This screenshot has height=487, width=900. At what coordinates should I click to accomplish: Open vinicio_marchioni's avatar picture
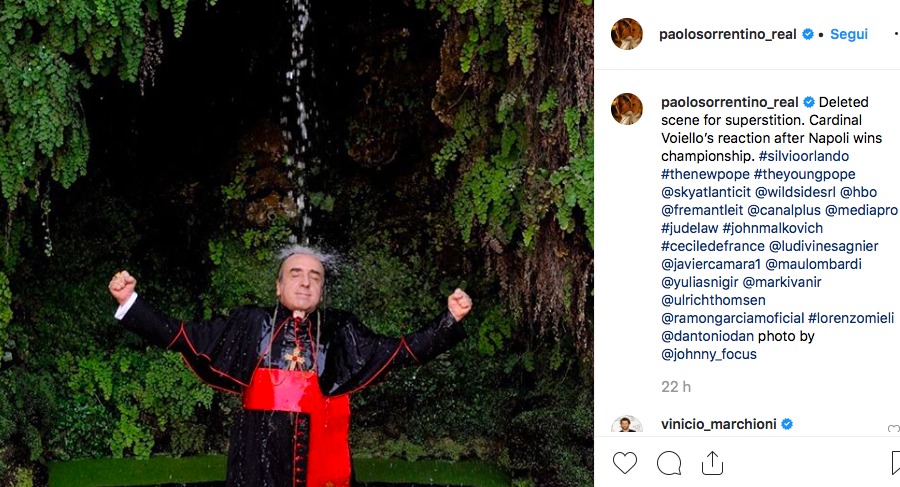pyautogui.click(x=627, y=425)
